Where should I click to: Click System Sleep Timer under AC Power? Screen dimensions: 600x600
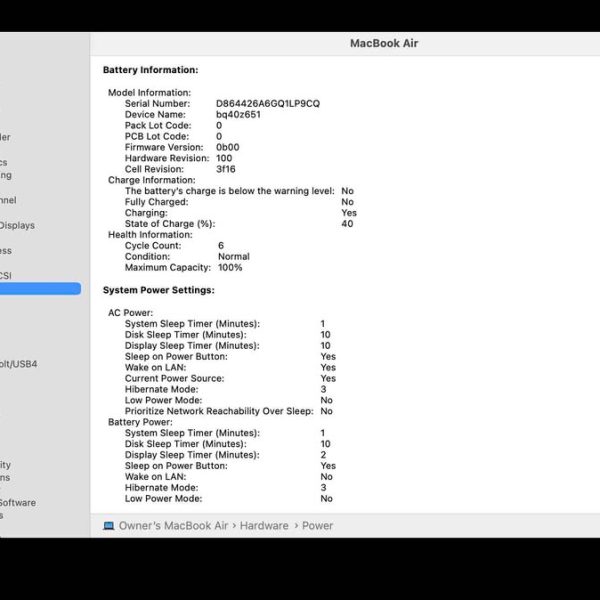click(192, 324)
